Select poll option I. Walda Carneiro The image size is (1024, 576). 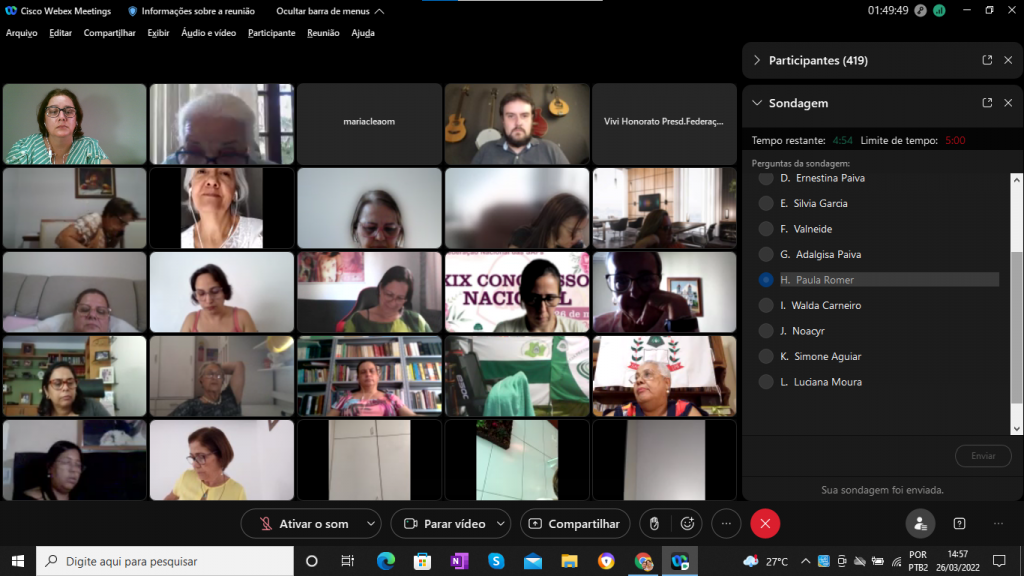pyautogui.click(x=766, y=305)
